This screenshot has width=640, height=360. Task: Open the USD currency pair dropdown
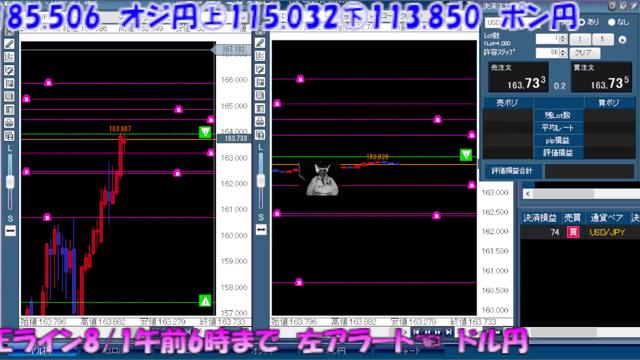pos(494,22)
